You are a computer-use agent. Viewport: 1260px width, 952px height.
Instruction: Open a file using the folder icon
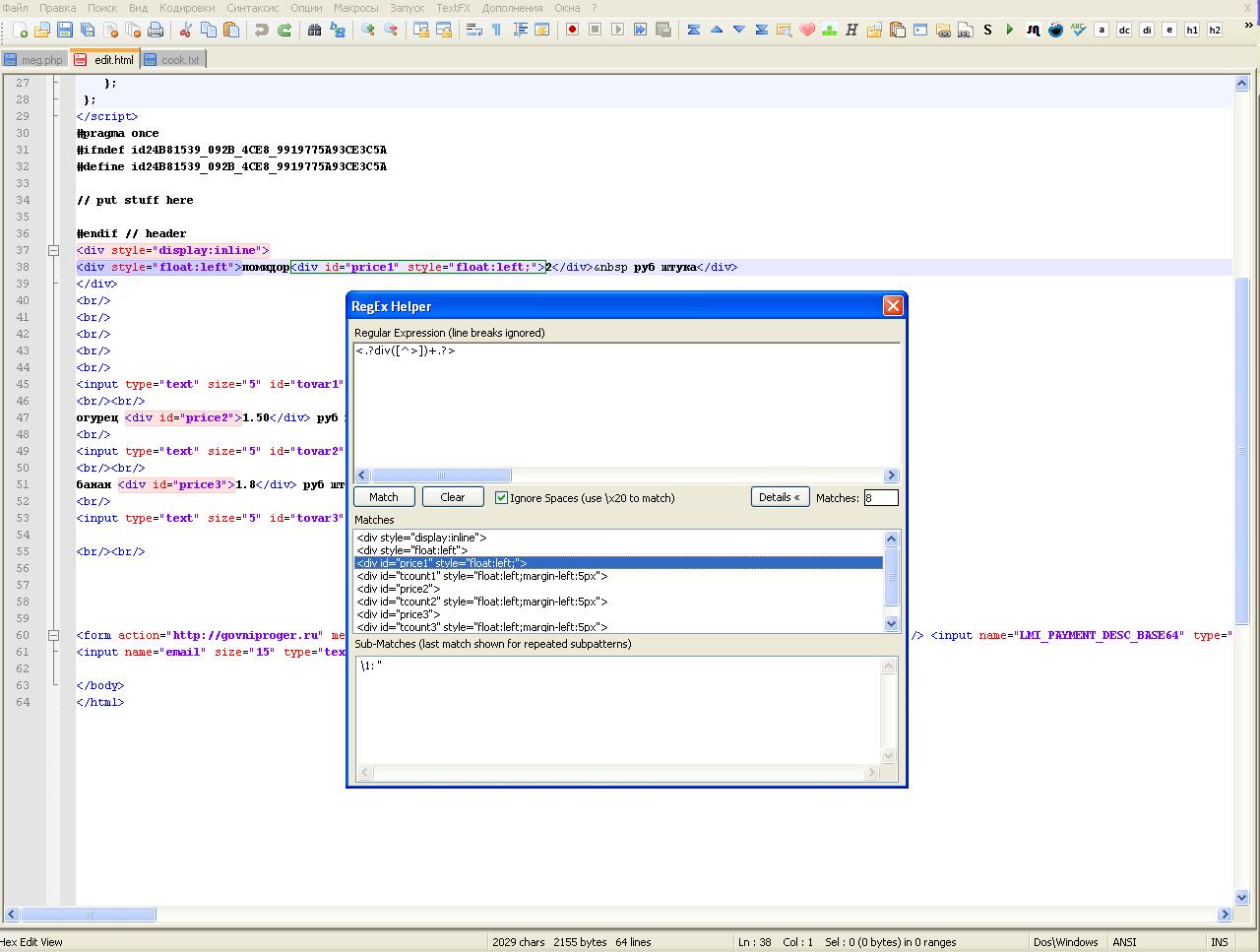(x=42, y=30)
